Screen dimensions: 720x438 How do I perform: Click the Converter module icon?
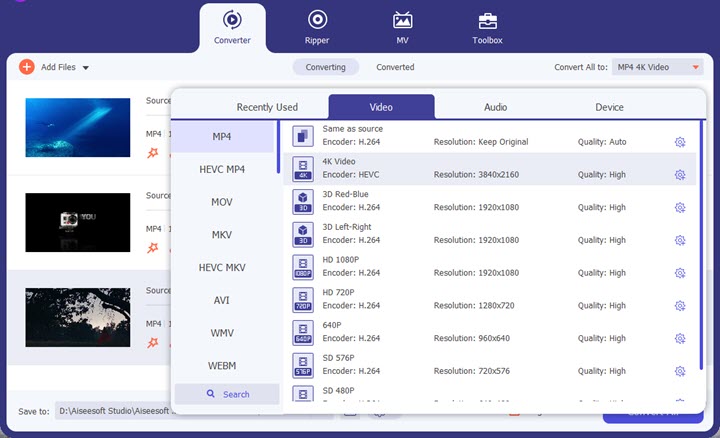coord(232,20)
